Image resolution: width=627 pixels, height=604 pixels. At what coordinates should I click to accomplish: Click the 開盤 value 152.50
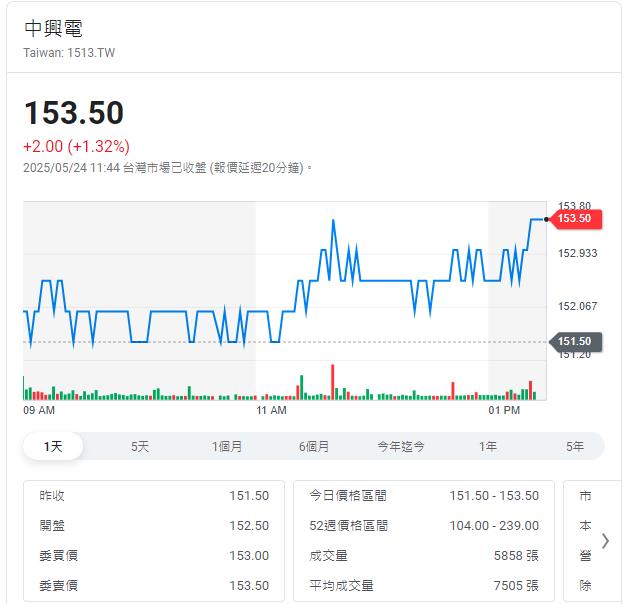(x=249, y=526)
